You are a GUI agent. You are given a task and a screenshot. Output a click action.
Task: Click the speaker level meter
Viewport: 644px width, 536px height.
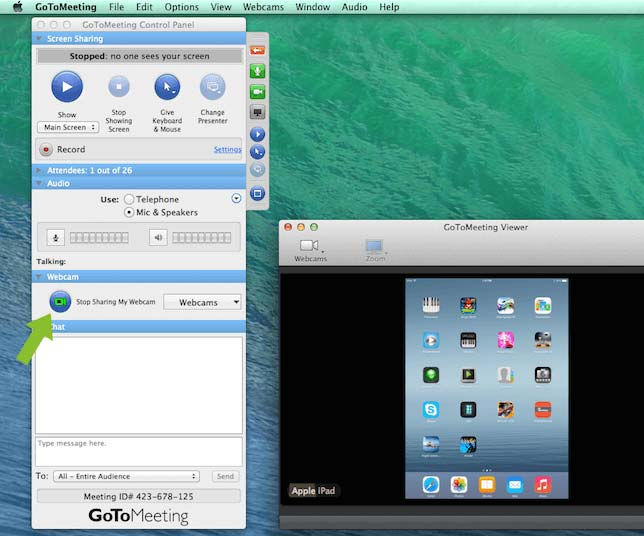[x=202, y=238]
